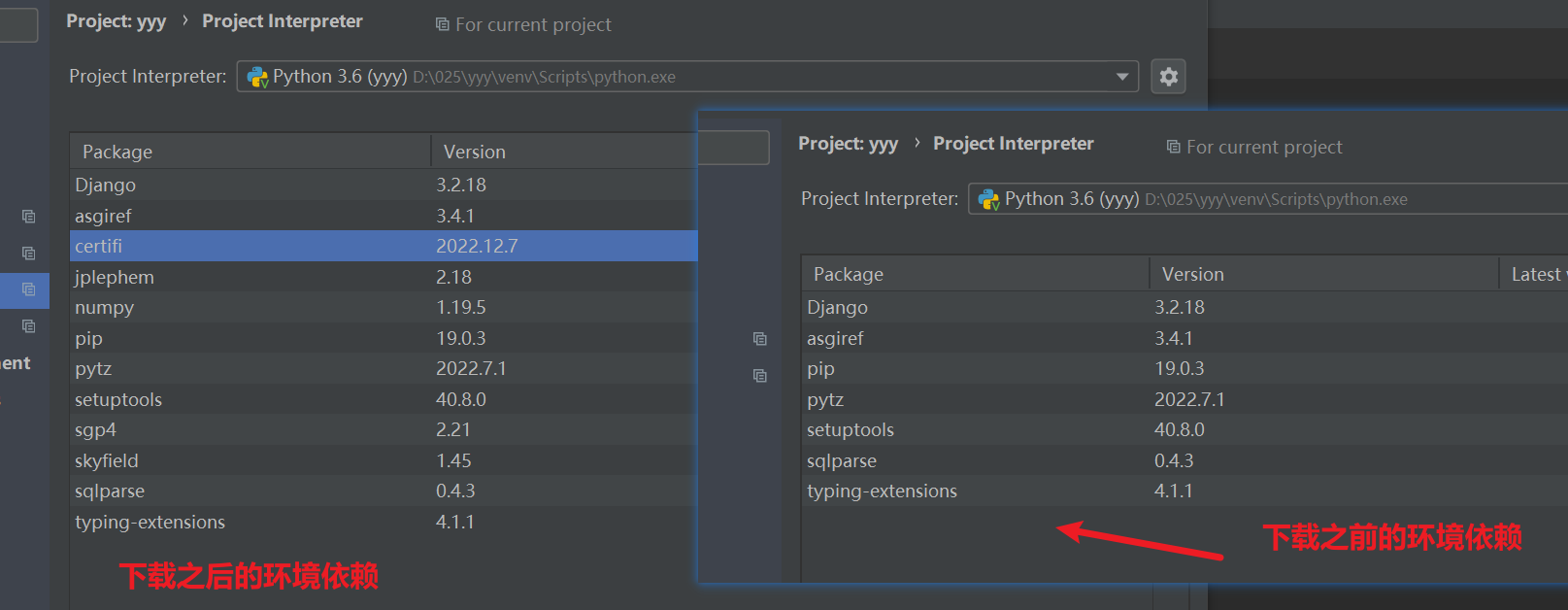Click the Latest version column header
The height and width of the screenshot is (610, 1568).
coord(1536,275)
